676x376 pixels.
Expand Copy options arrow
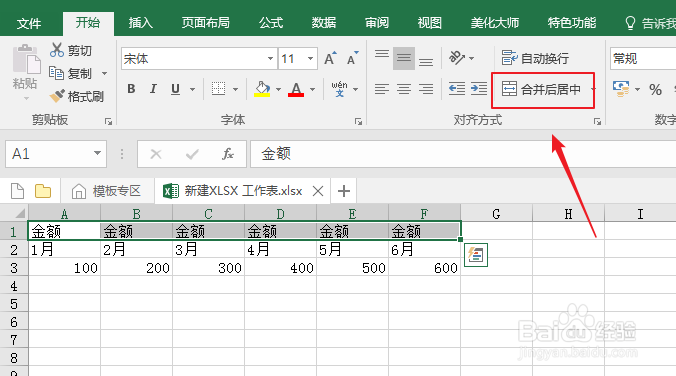(104, 73)
